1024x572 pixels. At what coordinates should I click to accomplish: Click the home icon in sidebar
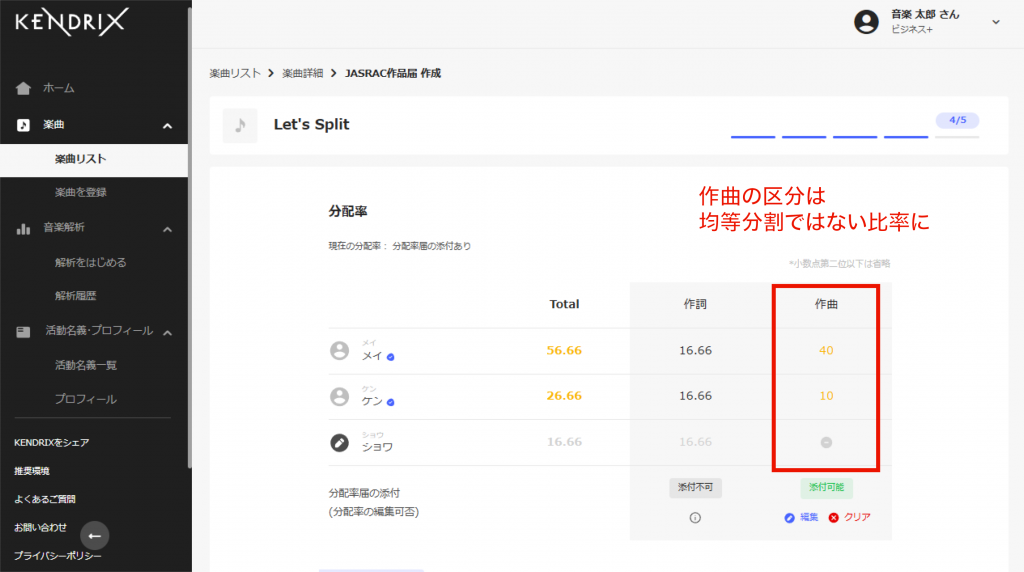coord(23,88)
